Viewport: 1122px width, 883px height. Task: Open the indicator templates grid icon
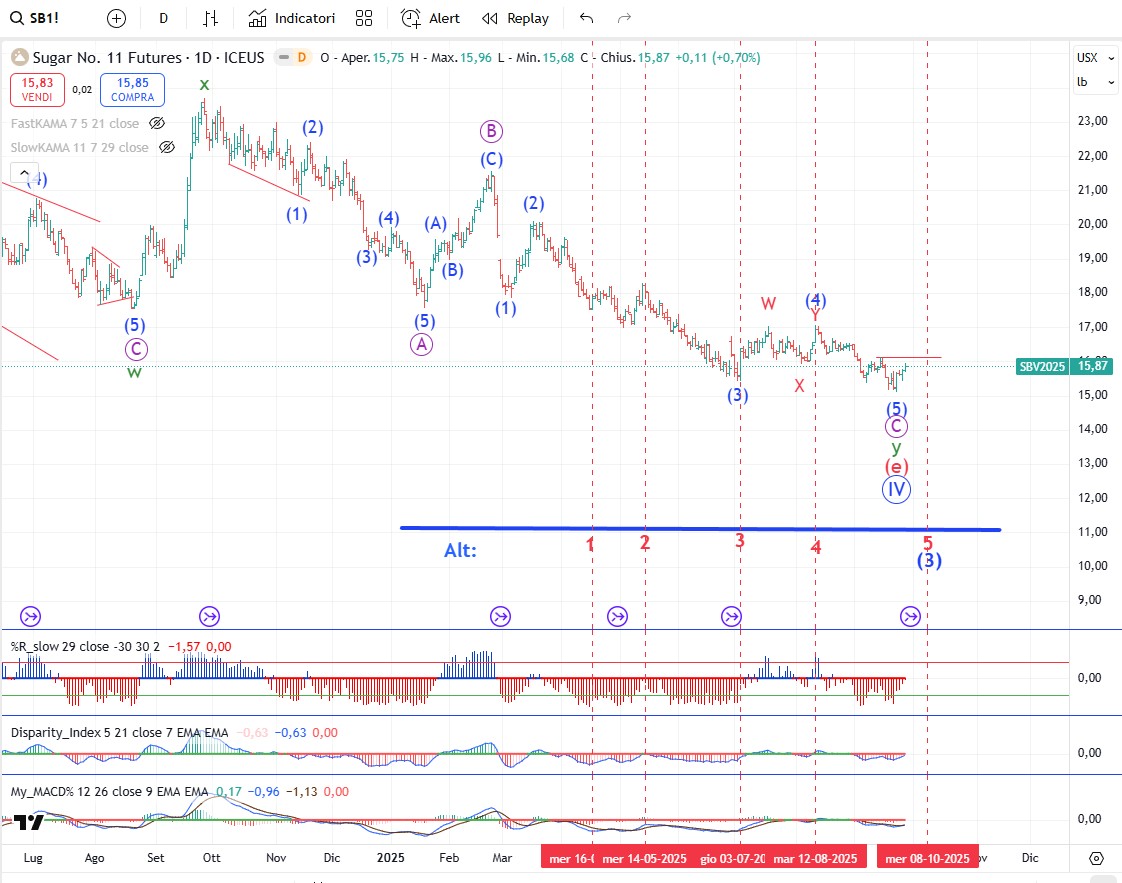pyautogui.click(x=364, y=18)
